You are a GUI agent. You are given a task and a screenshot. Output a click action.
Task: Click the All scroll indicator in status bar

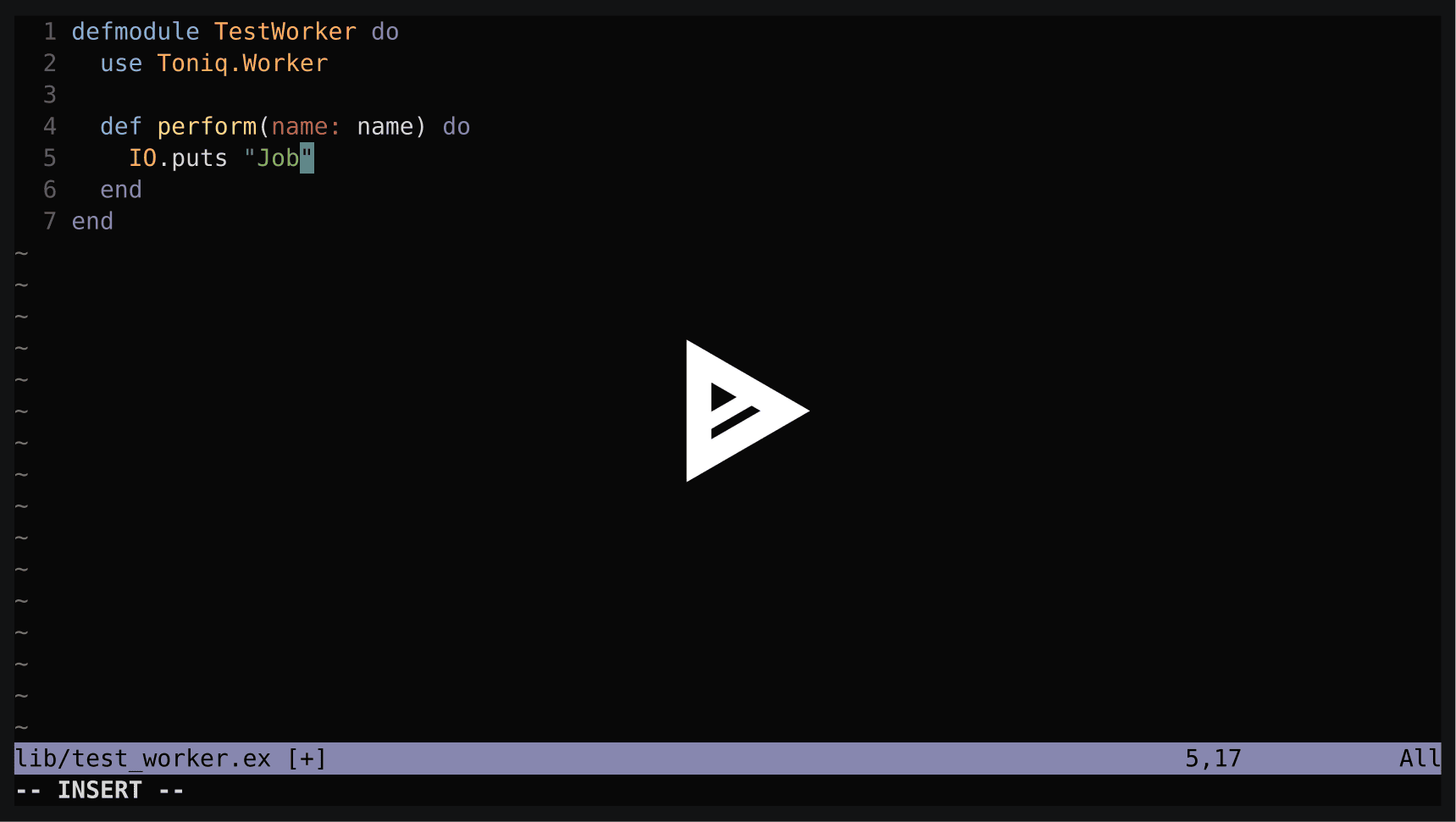[x=1418, y=759]
